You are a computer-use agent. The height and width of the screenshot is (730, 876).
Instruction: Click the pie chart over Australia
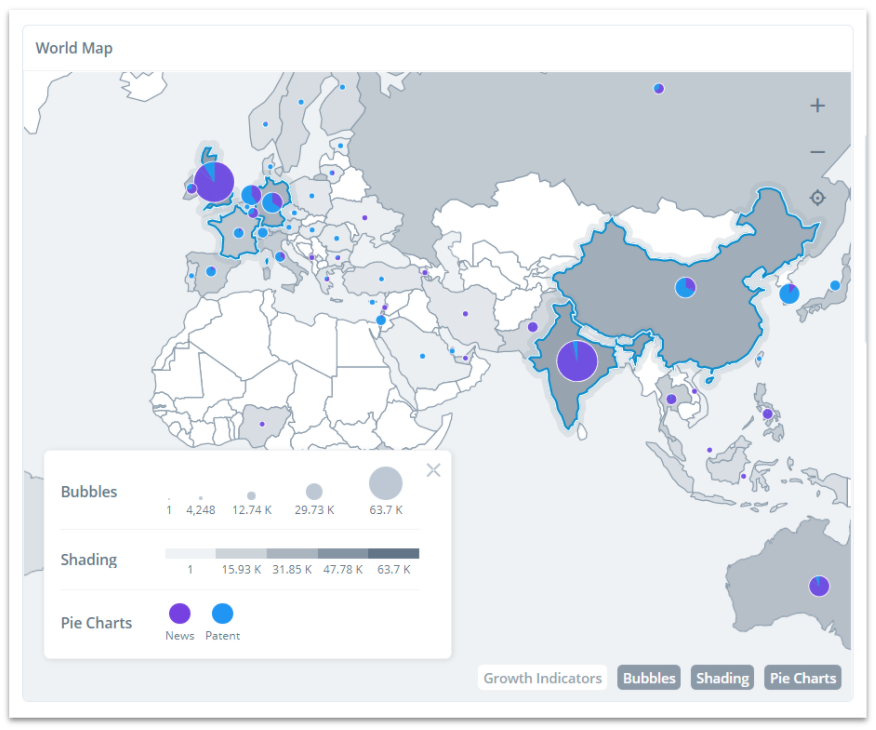(819, 586)
